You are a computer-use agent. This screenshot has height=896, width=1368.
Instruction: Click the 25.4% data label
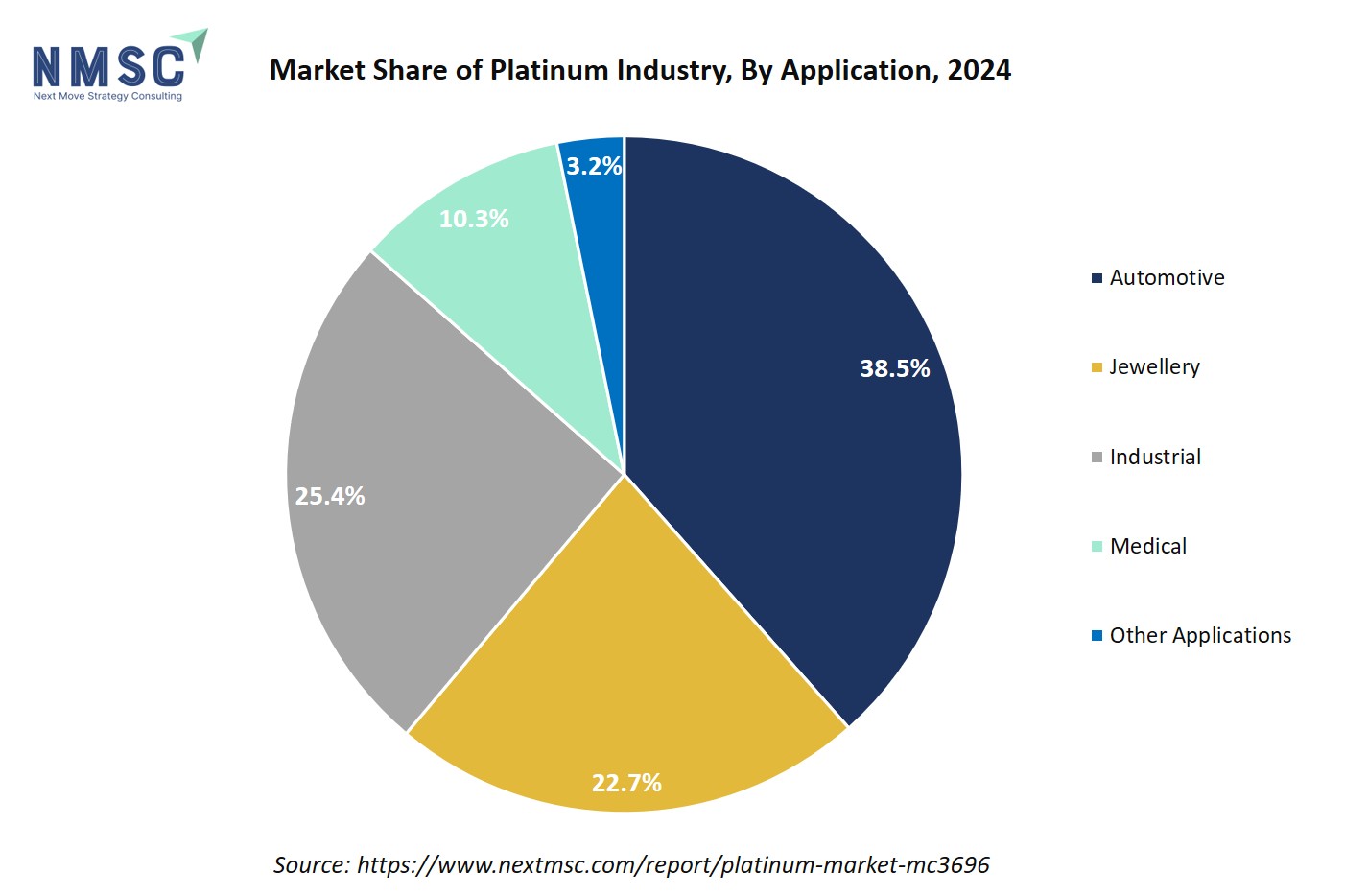[x=330, y=497]
